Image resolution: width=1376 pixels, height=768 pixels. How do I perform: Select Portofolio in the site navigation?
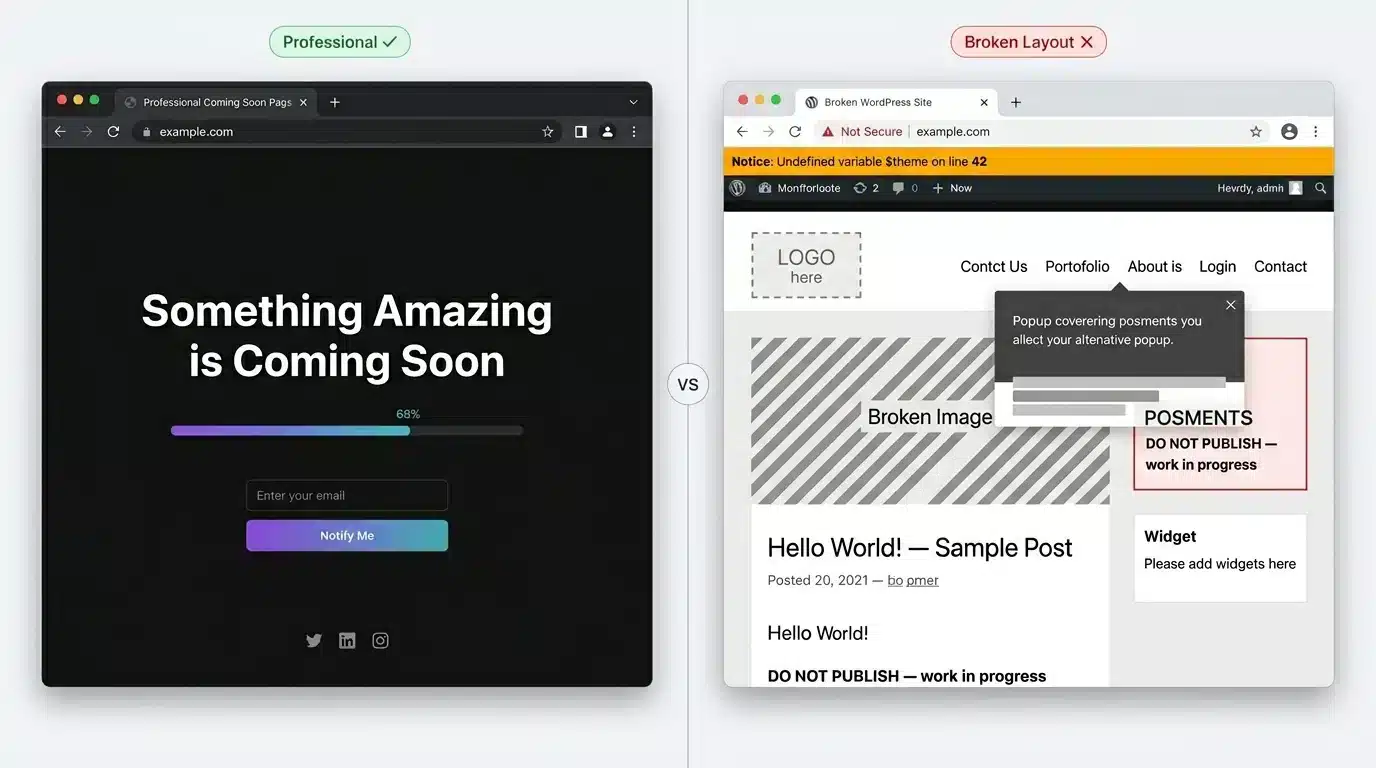[1077, 266]
